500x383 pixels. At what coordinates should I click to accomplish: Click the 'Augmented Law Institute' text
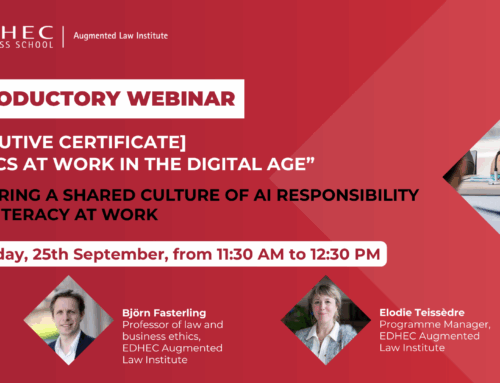pos(121,36)
